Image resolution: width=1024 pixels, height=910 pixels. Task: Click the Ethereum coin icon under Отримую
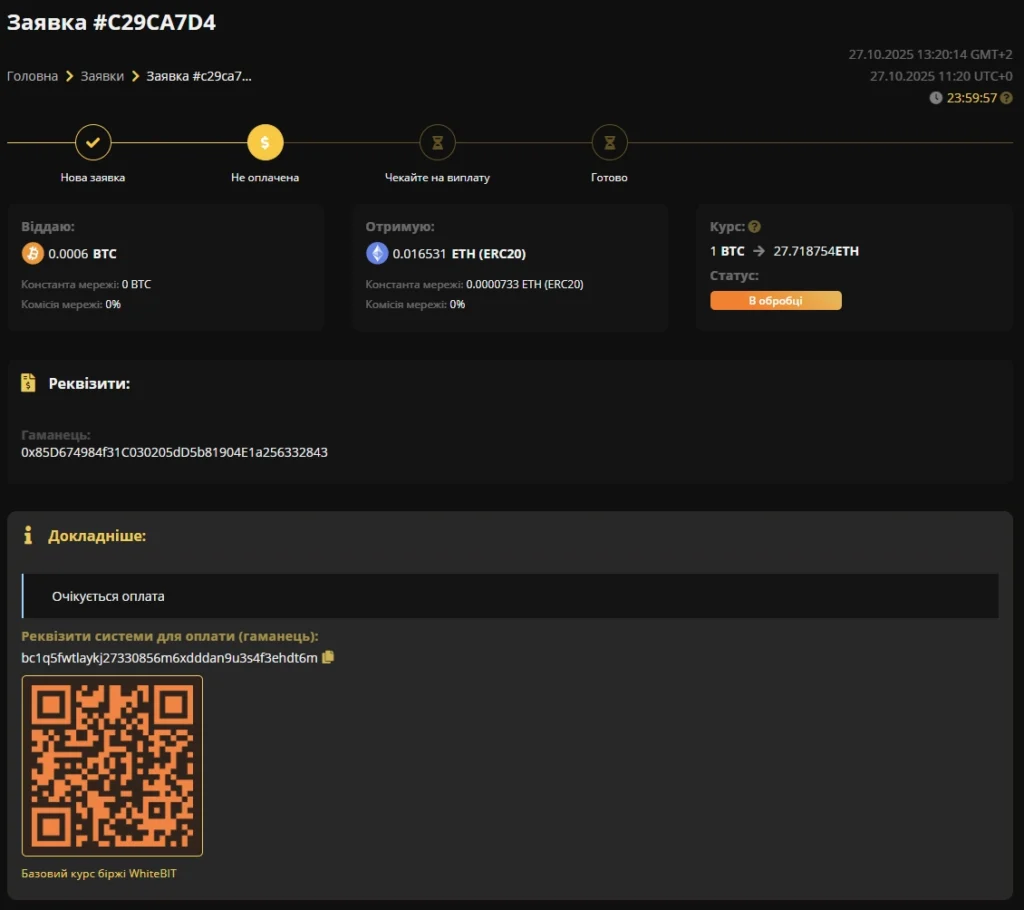point(377,253)
